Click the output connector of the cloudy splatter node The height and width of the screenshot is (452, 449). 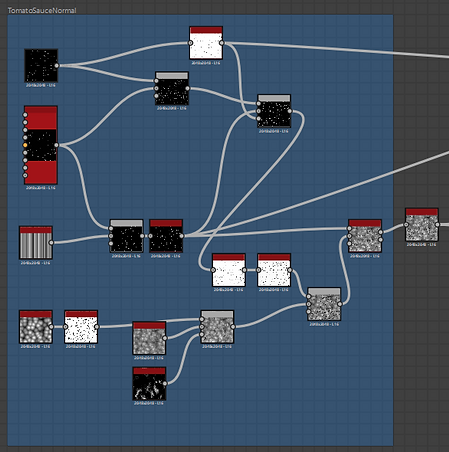165,384
